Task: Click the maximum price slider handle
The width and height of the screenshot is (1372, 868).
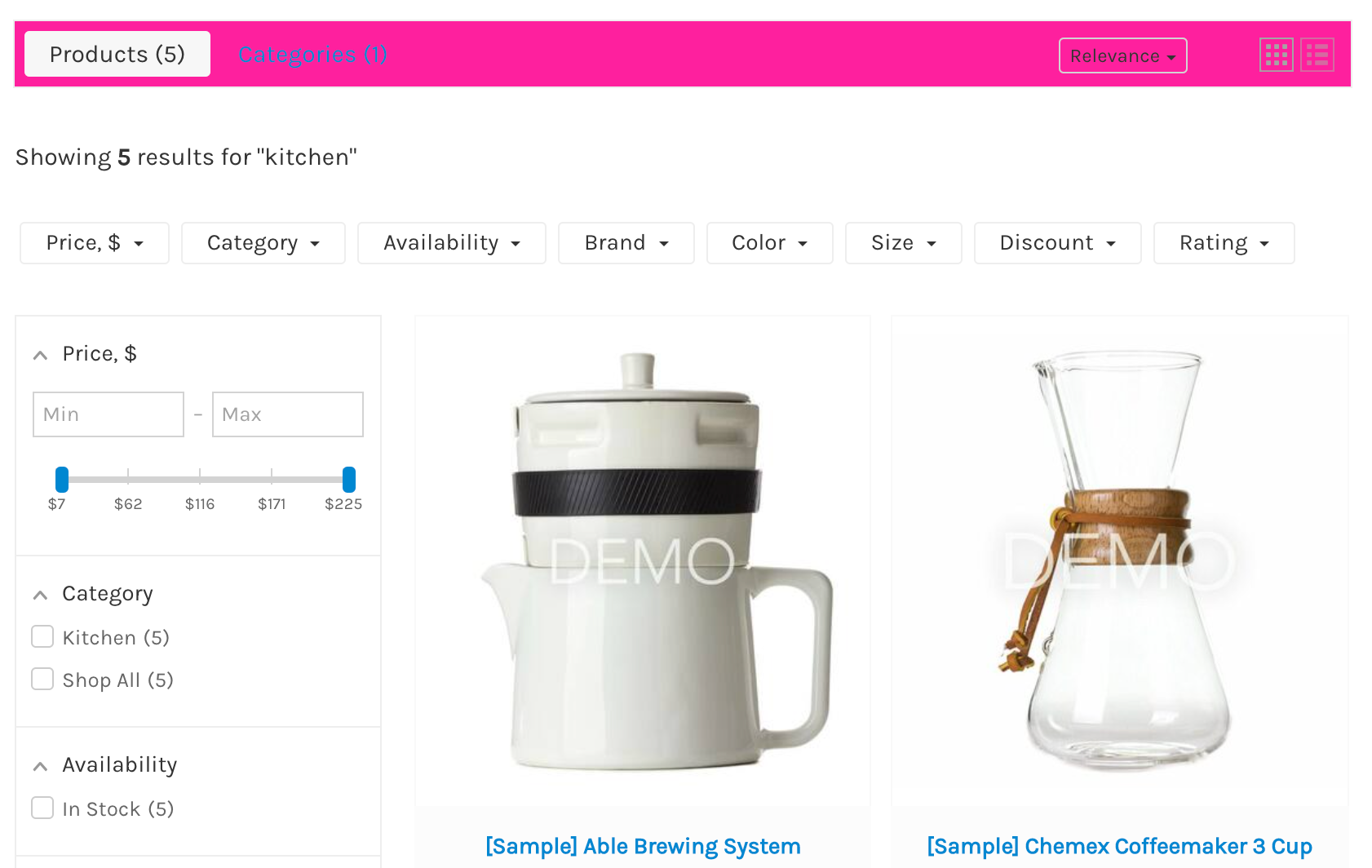Action: tap(349, 479)
